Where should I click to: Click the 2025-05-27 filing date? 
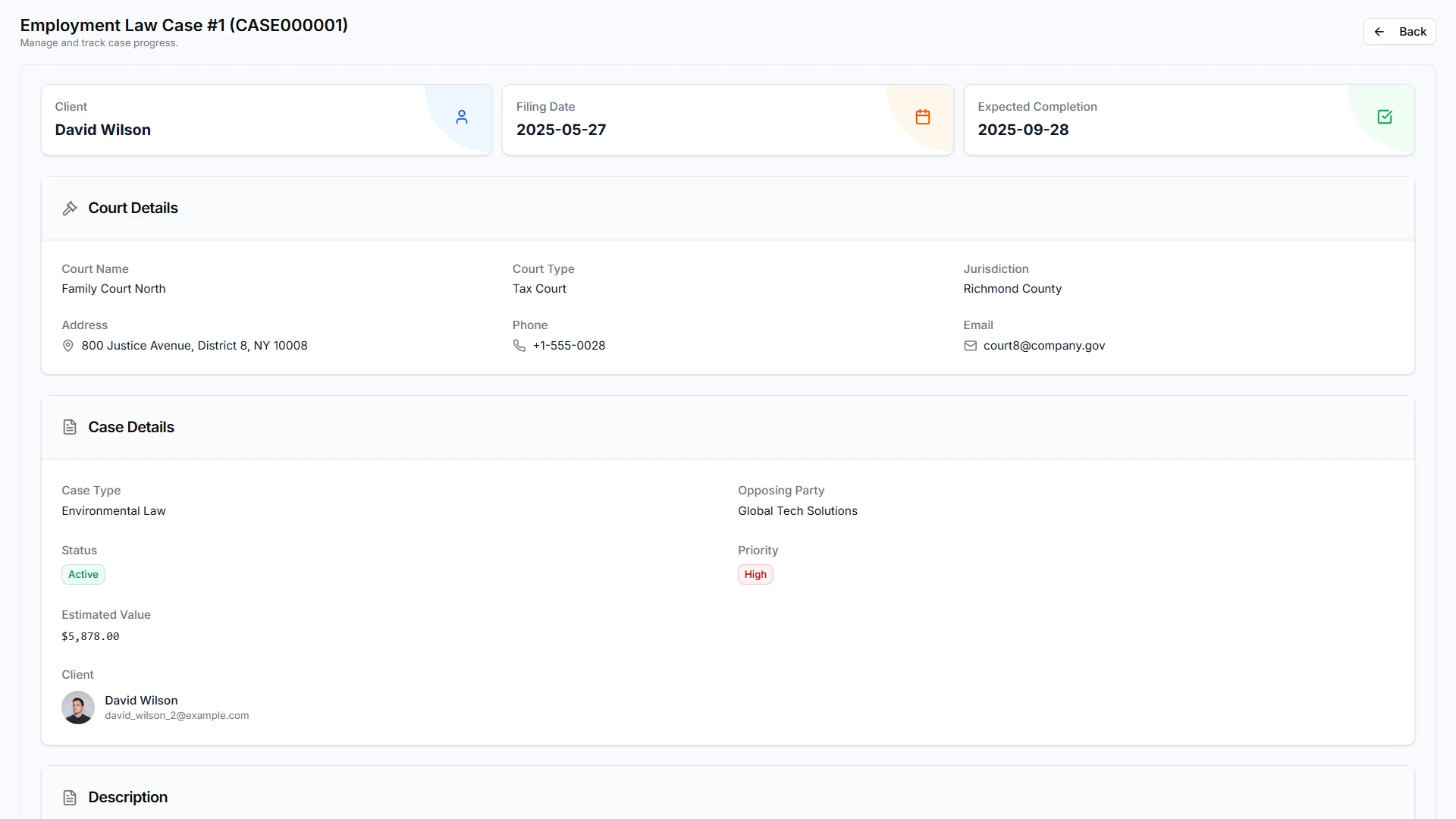[x=561, y=130]
